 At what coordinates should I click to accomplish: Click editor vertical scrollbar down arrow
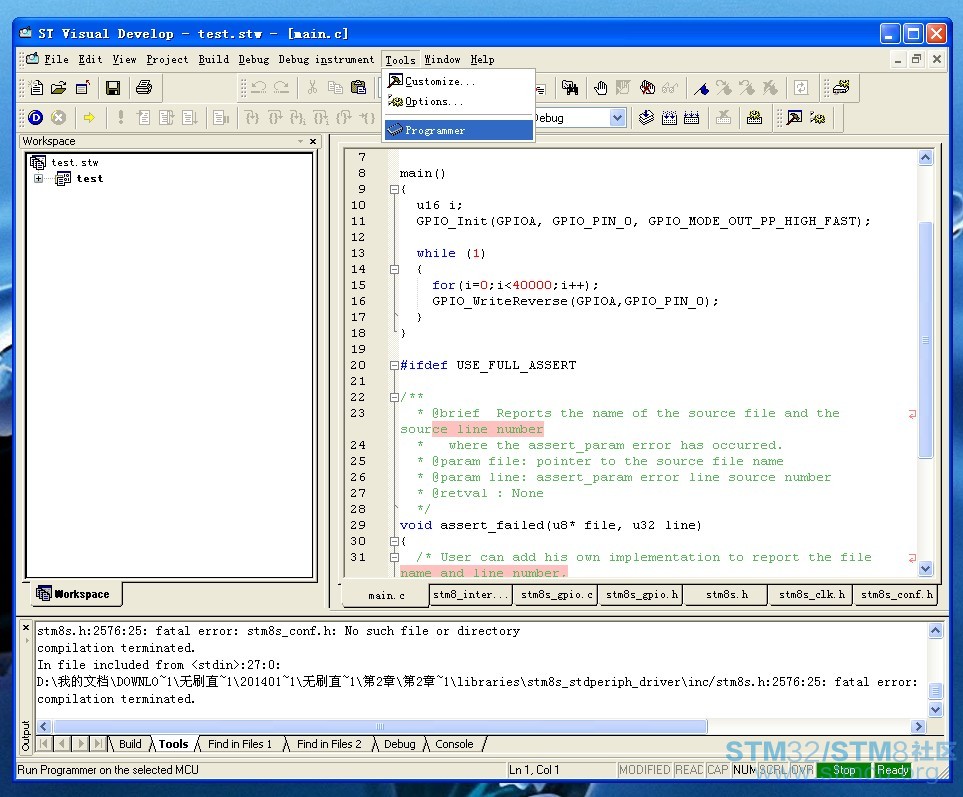click(926, 569)
